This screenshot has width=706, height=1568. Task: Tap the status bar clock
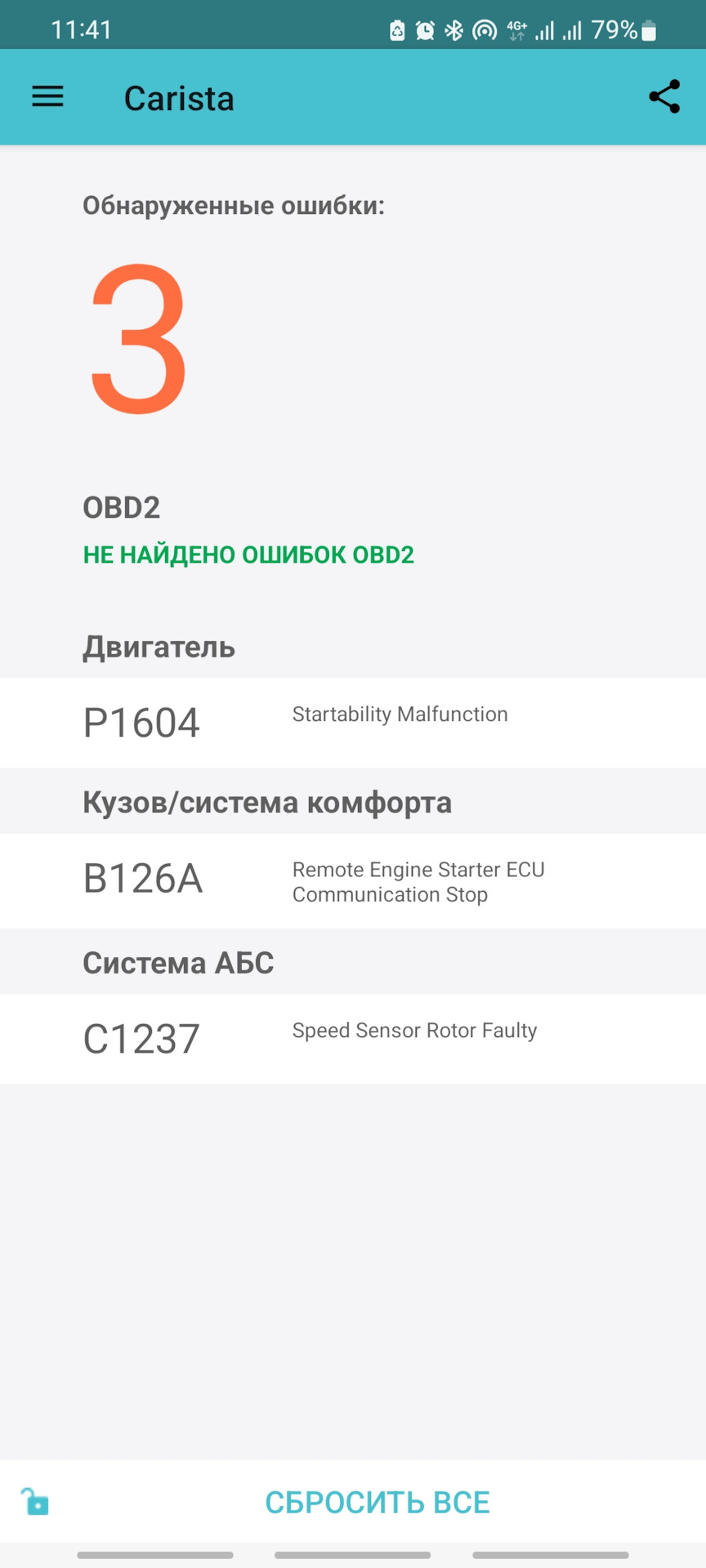(81, 30)
